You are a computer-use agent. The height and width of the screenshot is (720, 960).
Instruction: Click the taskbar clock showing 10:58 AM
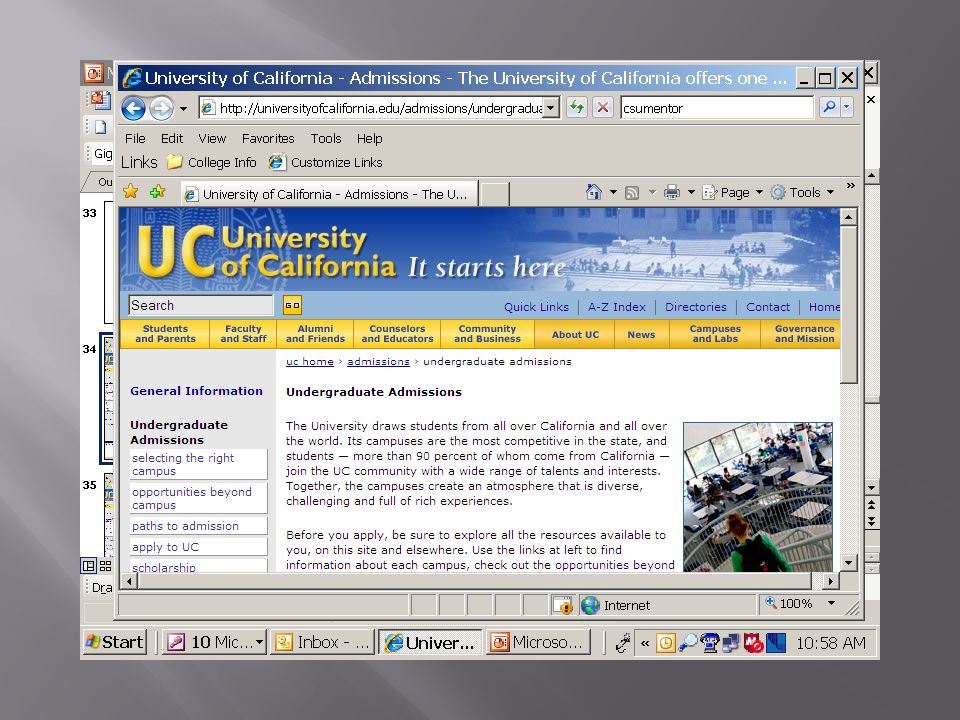tap(831, 642)
